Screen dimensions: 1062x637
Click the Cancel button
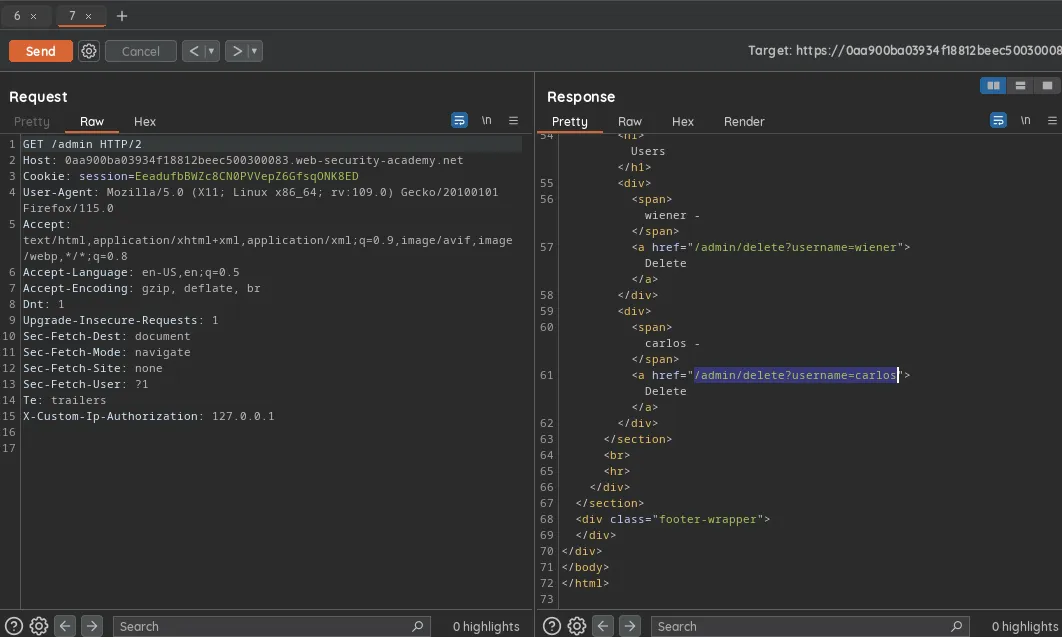141,51
